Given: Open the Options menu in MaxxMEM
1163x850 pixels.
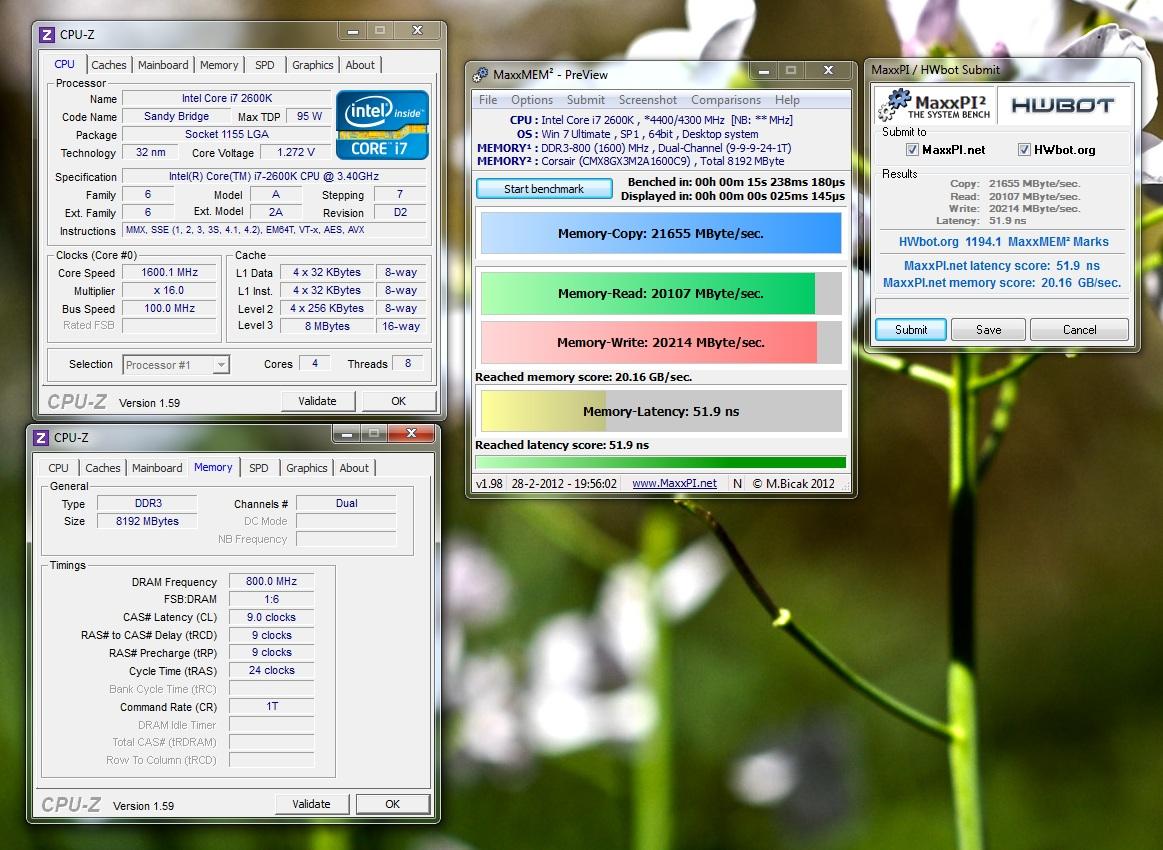Looking at the screenshot, I should click(532, 99).
